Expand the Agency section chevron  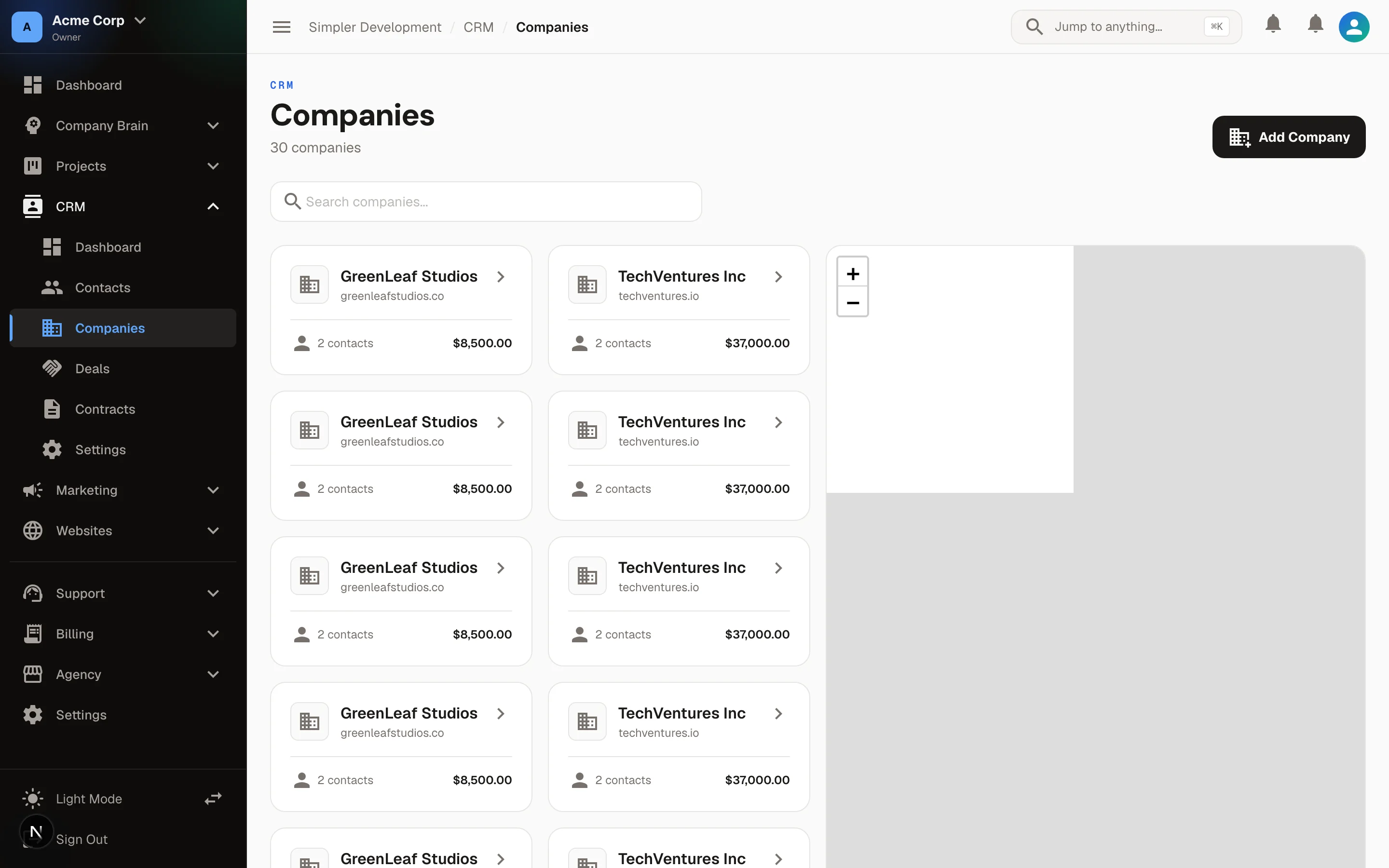click(213, 674)
